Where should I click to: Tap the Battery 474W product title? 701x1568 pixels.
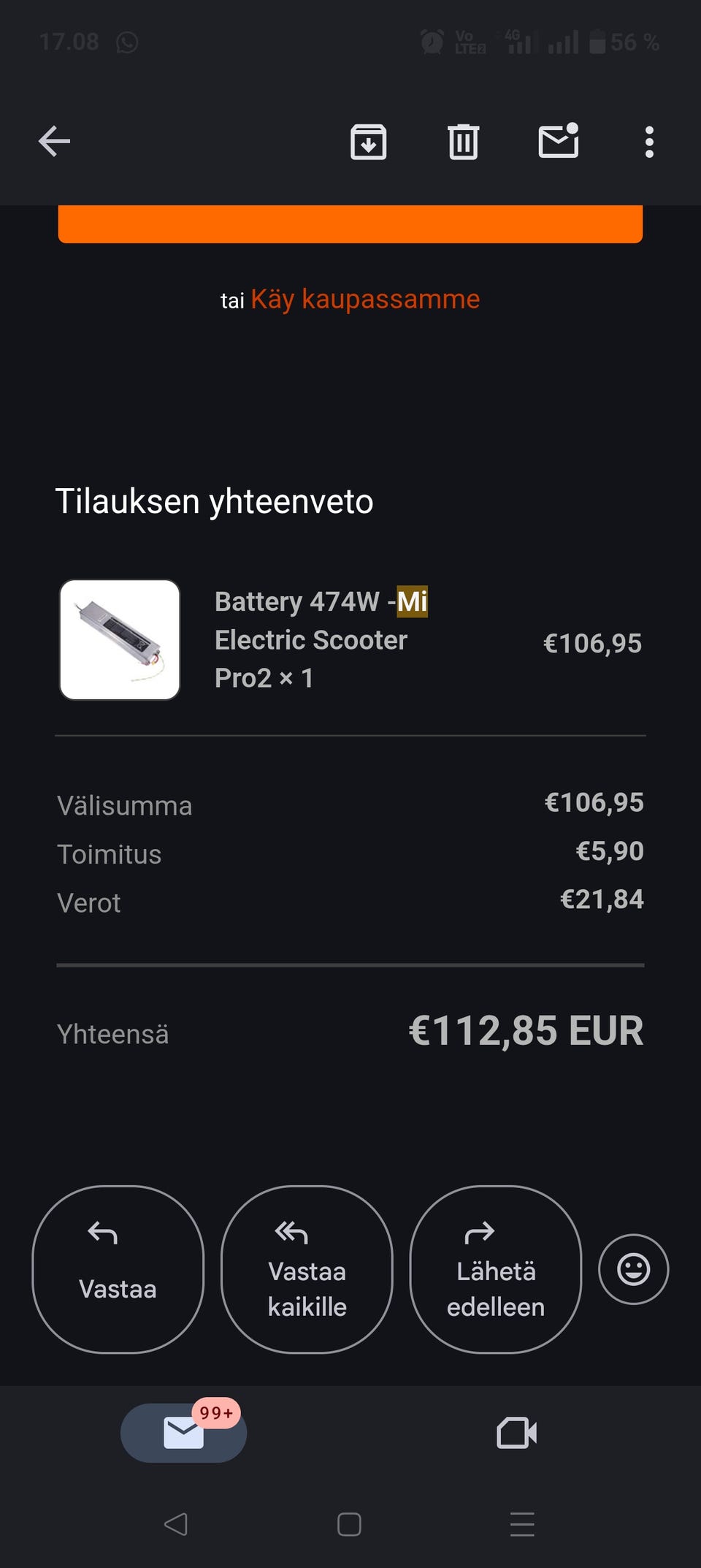[x=321, y=639]
